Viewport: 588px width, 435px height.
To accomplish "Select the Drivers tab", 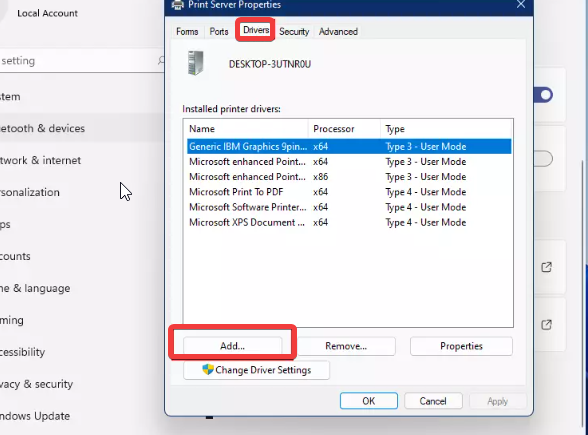I will pos(256,30).
